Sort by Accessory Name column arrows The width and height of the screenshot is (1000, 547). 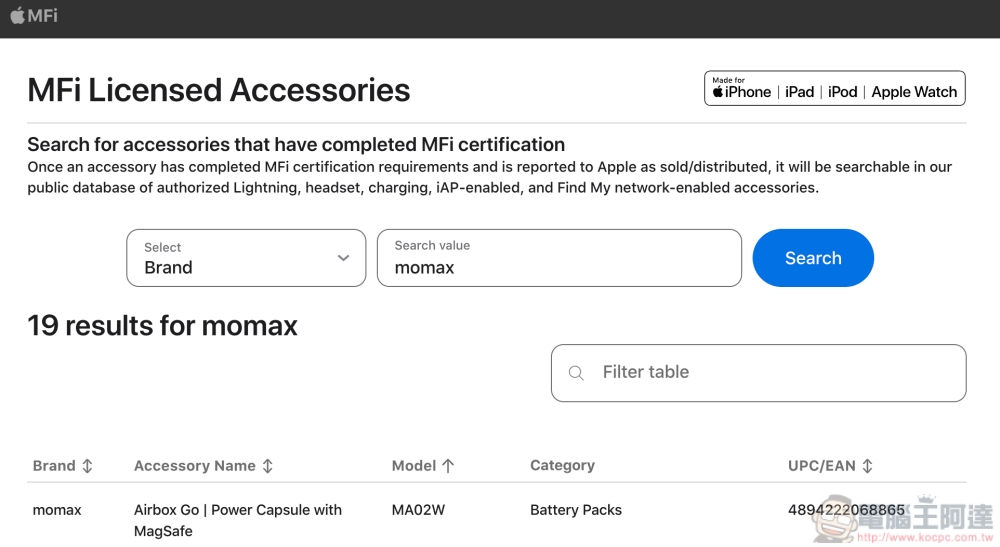click(x=268, y=466)
